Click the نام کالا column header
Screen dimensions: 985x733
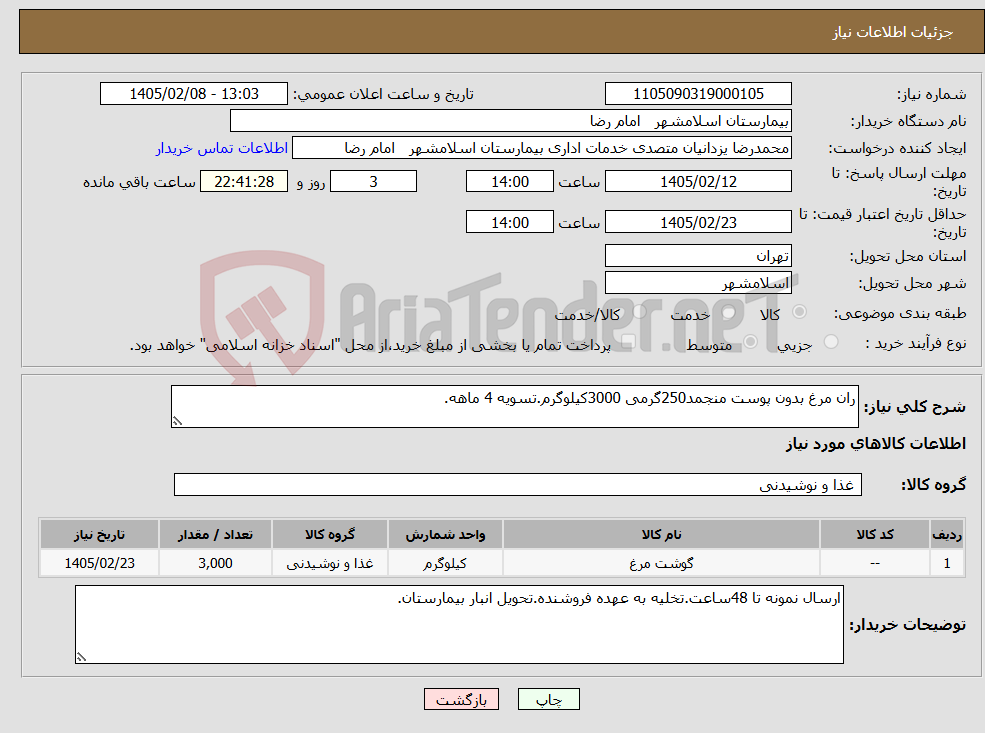click(661, 535)
